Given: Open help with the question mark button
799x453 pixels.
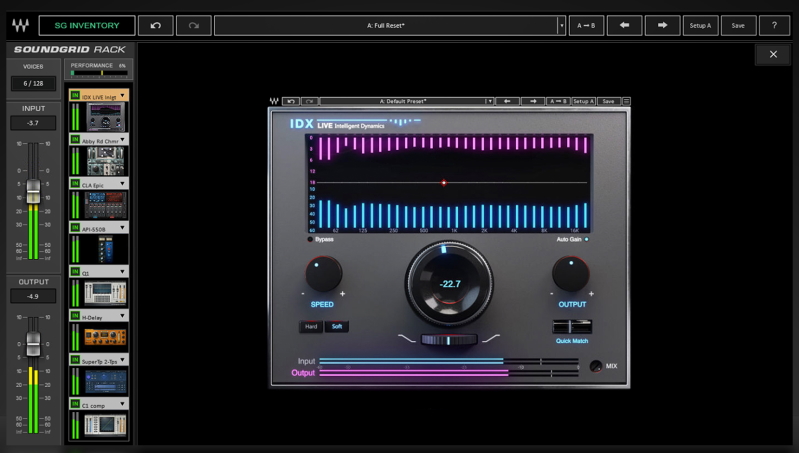Looking at the screenshot, I should click(x=774, y=25).
